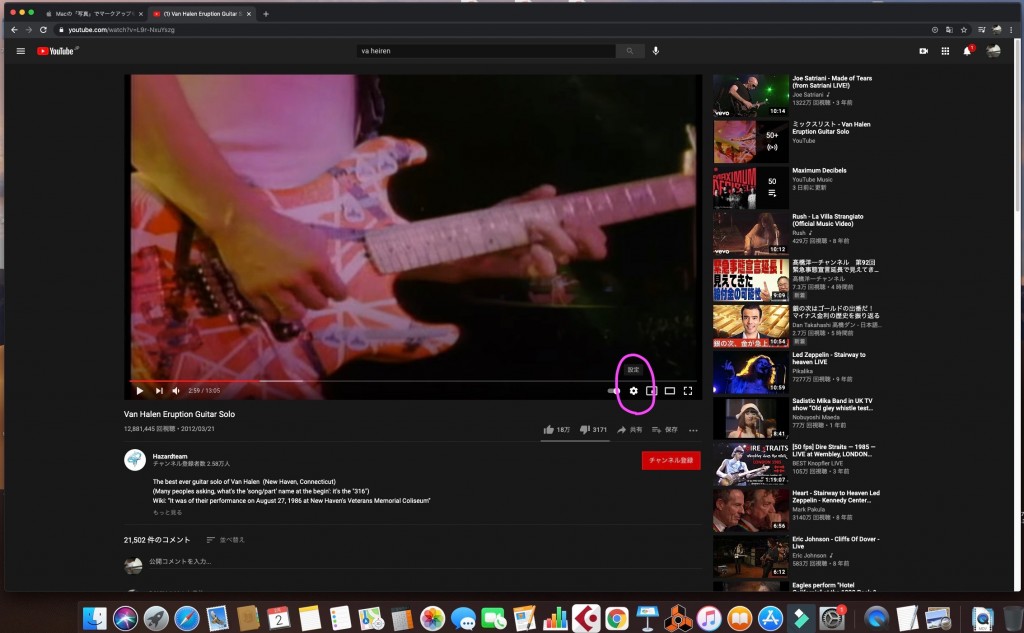Click the red チャンネル登録 subscribe button
Viewport: 1024px width, 633px height.
tap(670, 460)
